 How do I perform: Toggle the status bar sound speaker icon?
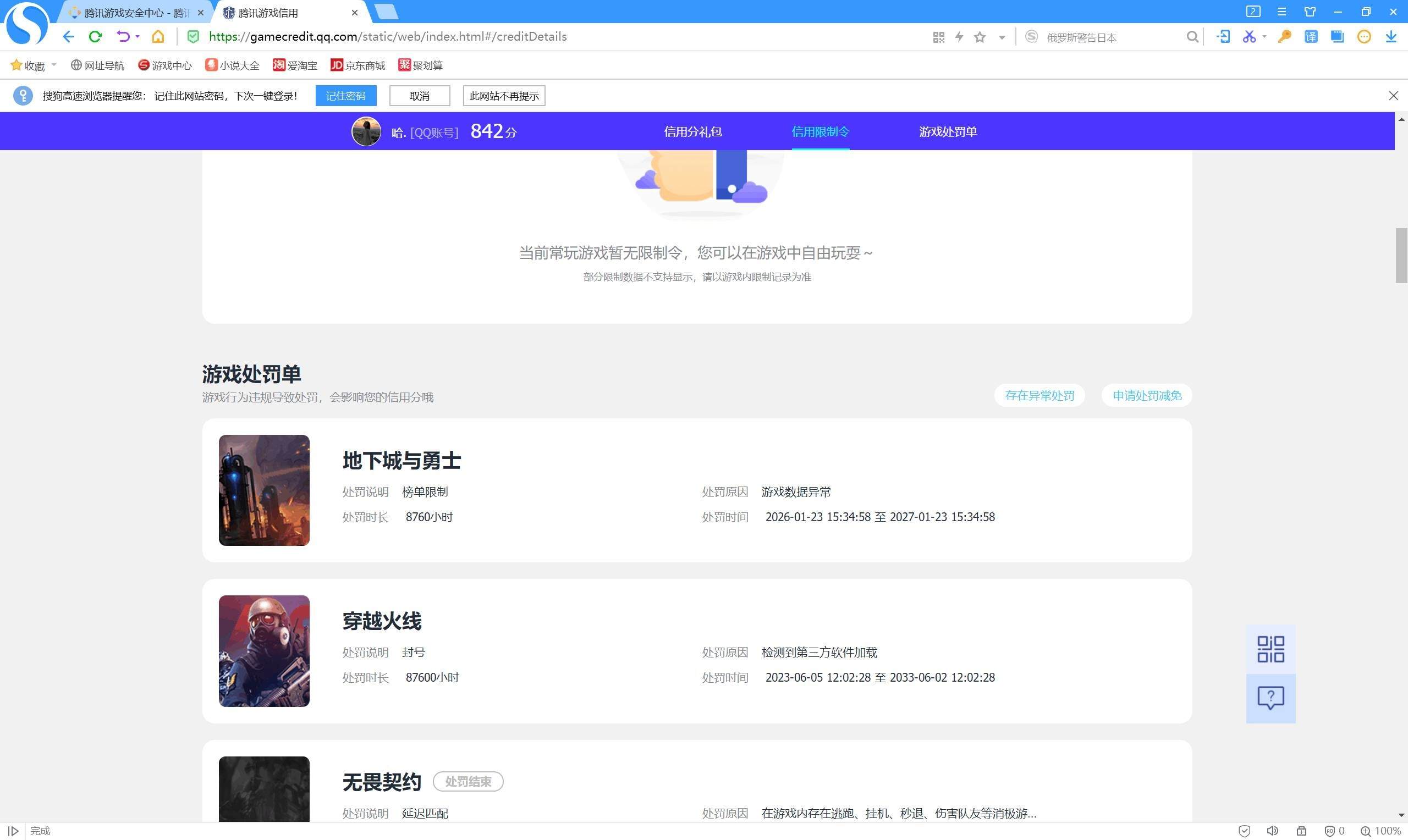pos(1272,831)
